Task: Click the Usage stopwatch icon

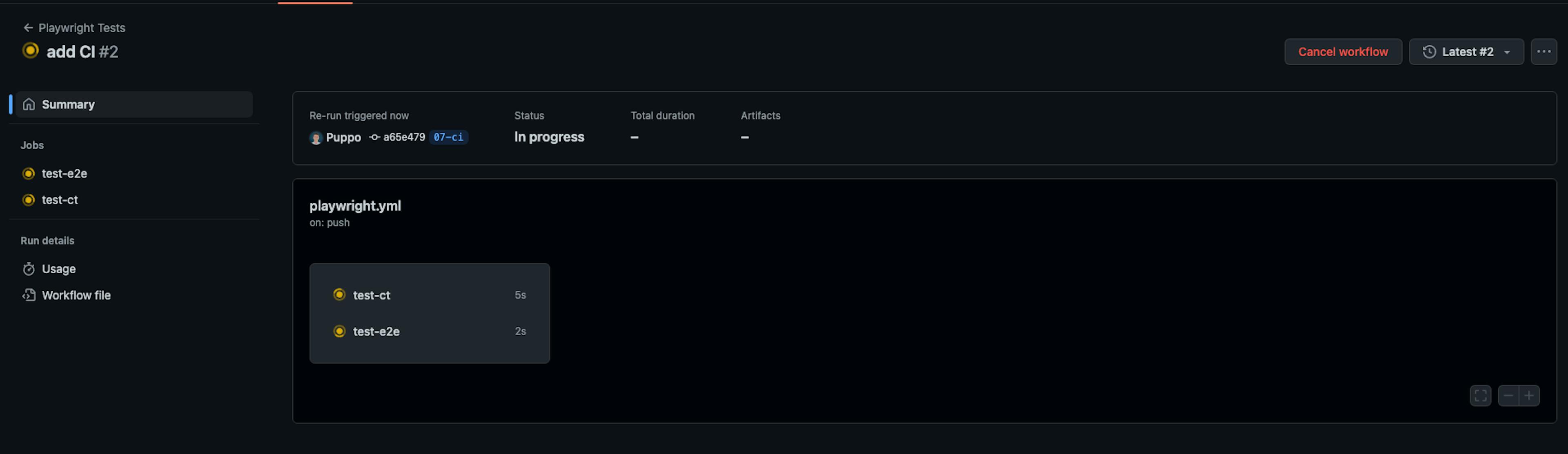Action: [29, 269]
